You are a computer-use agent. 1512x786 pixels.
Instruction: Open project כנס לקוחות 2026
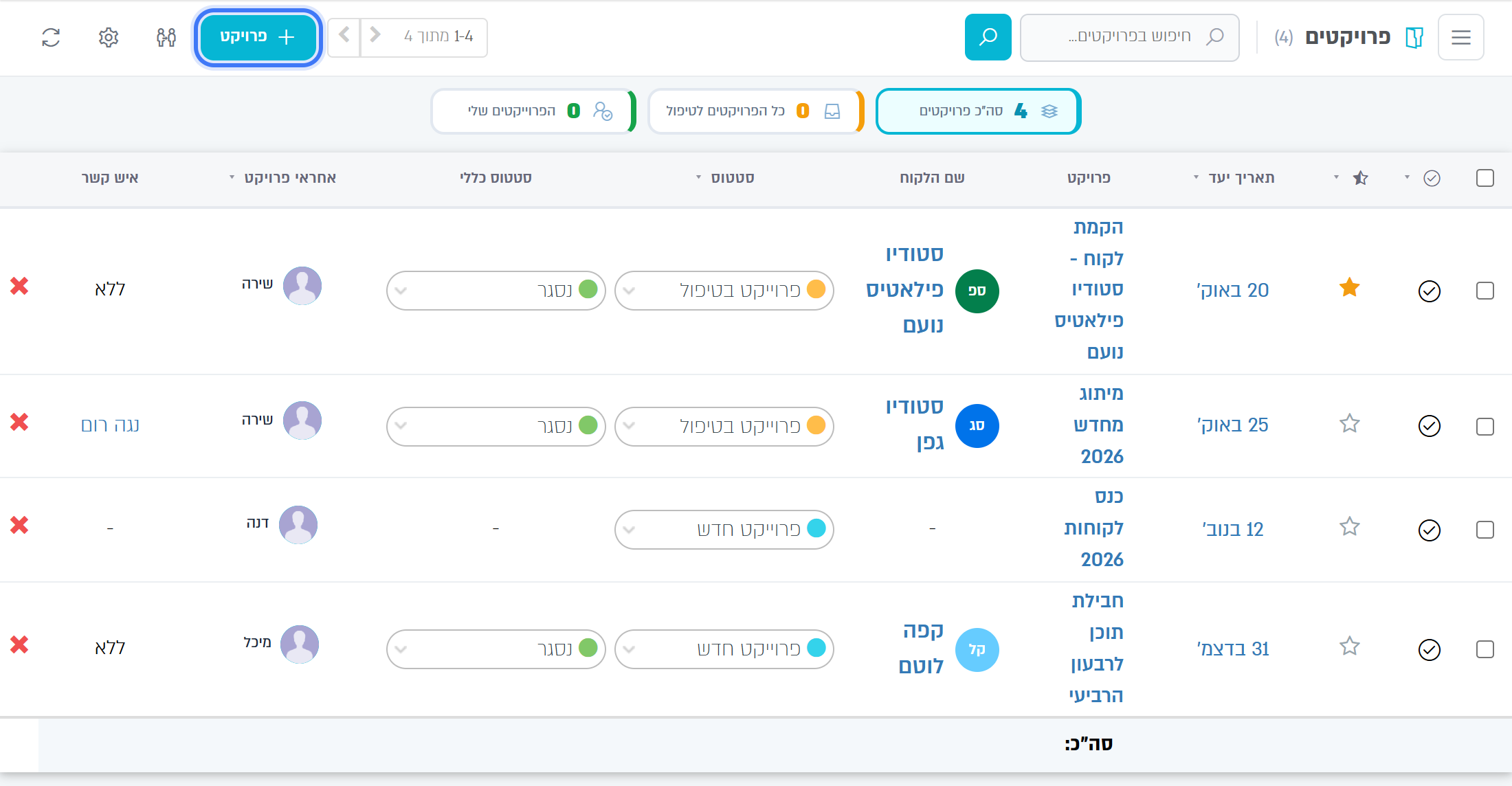(1094, 528)
